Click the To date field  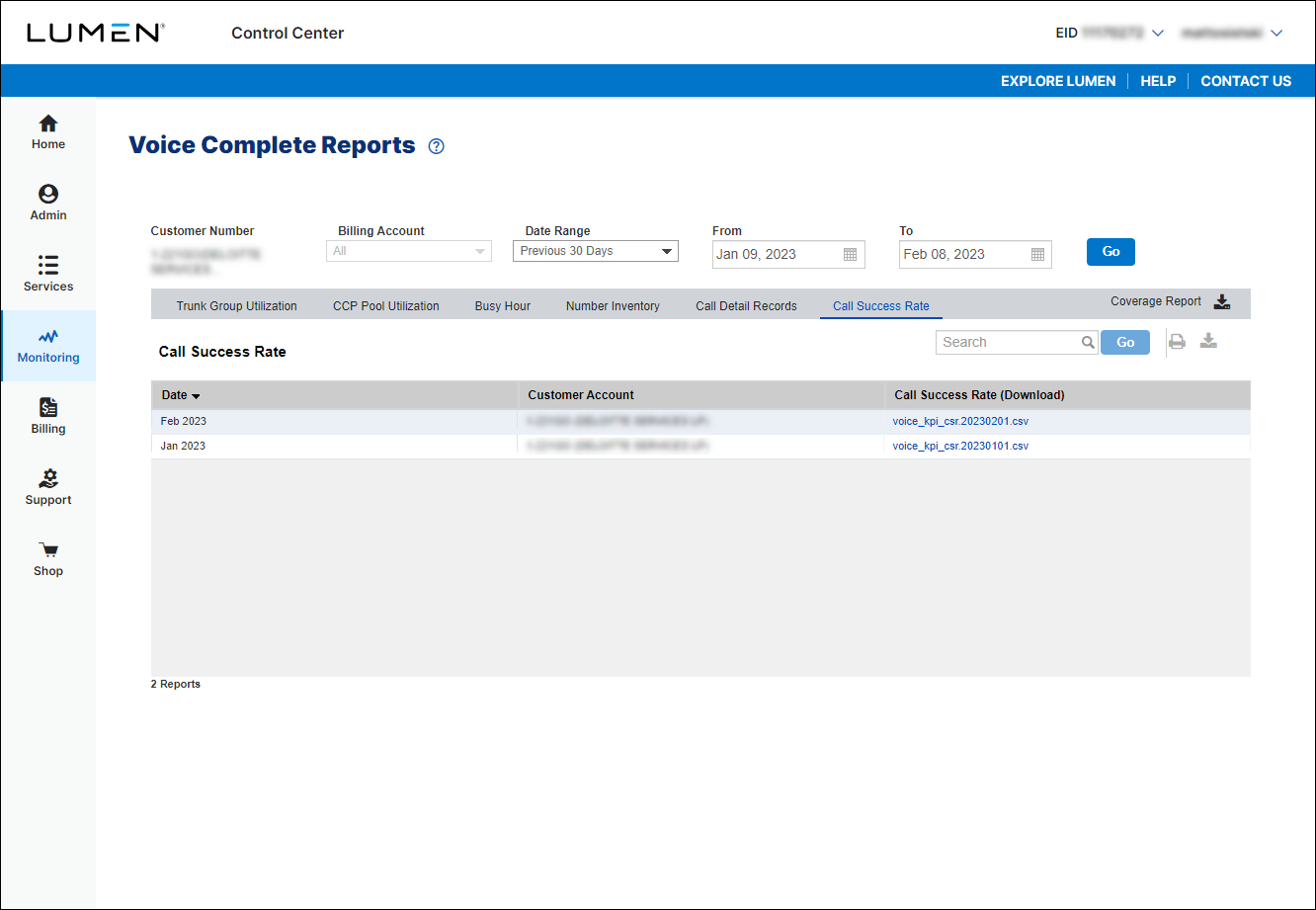click(975, 255)
